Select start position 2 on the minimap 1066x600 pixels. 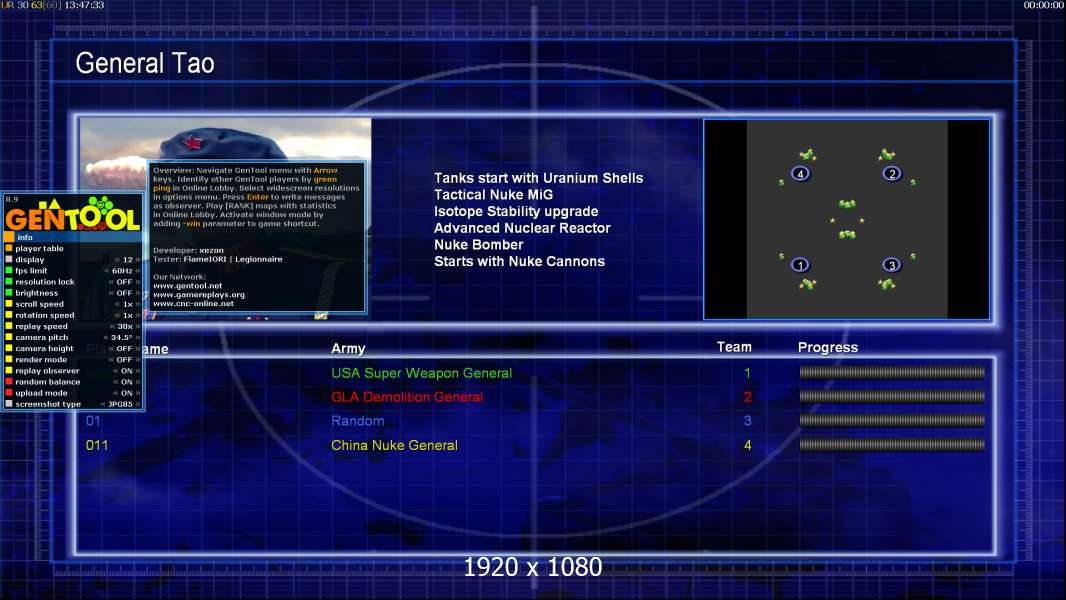click(x=892, y=174)
